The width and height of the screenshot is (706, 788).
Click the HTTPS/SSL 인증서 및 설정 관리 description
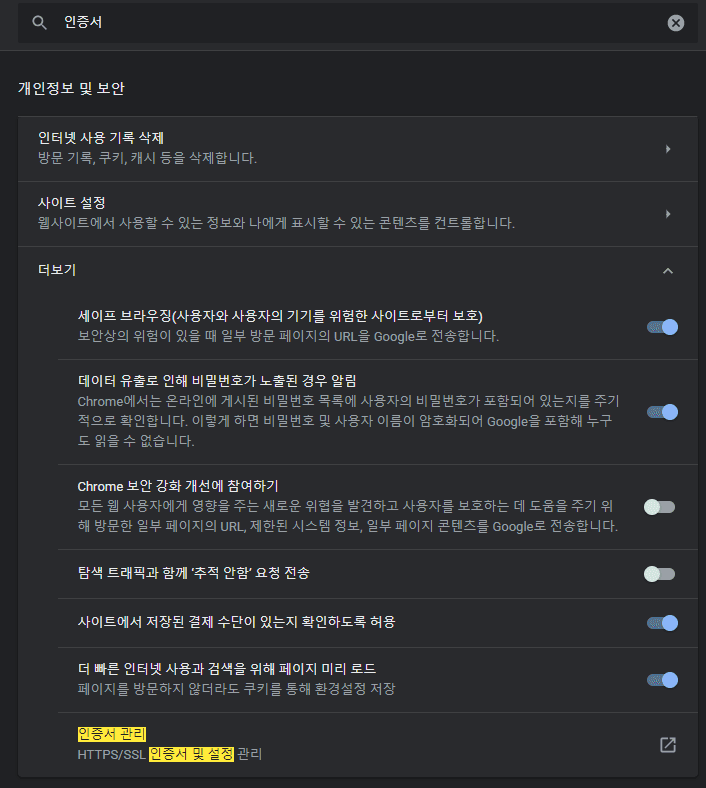point(170,754)
